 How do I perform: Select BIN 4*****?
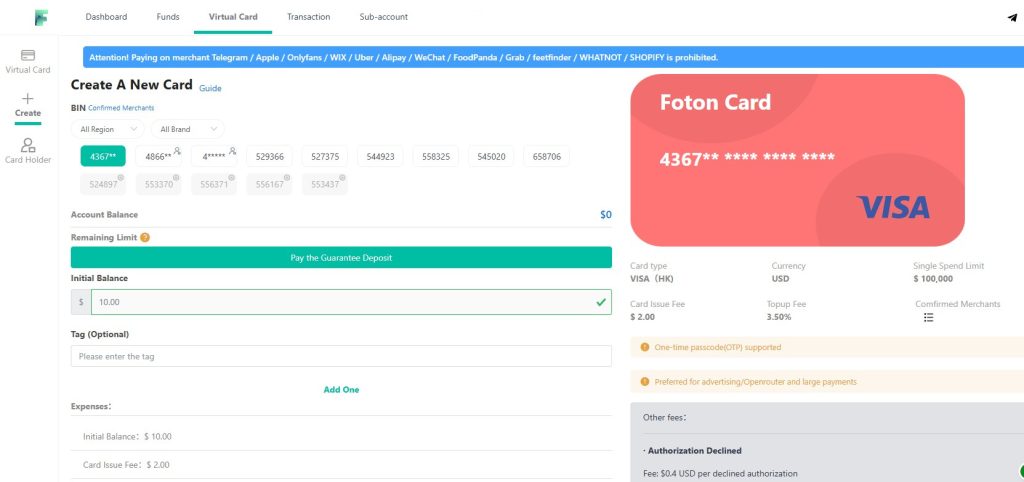(214, 157)
